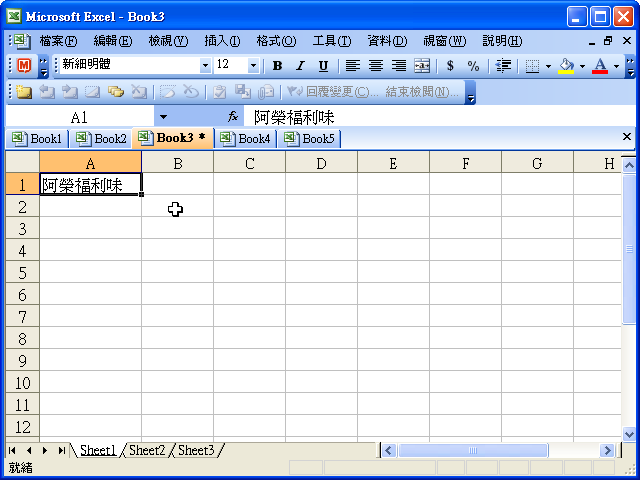Click the vertical scrollbar down arrow

(x=629, y=434)
